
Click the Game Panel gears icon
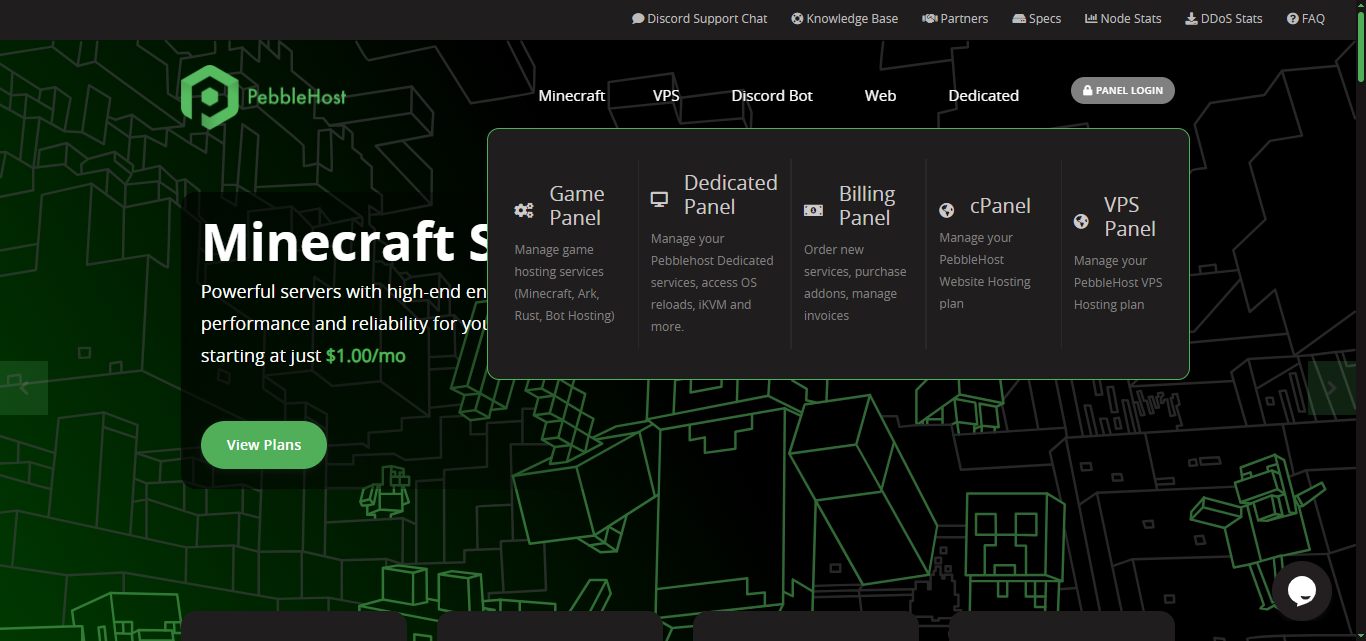pos(524,210)
